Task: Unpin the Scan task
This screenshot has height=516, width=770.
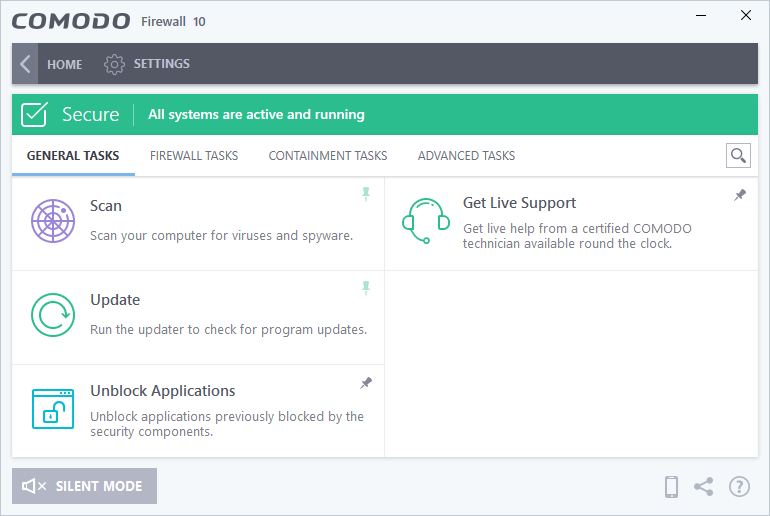Action: pos(366,194)
